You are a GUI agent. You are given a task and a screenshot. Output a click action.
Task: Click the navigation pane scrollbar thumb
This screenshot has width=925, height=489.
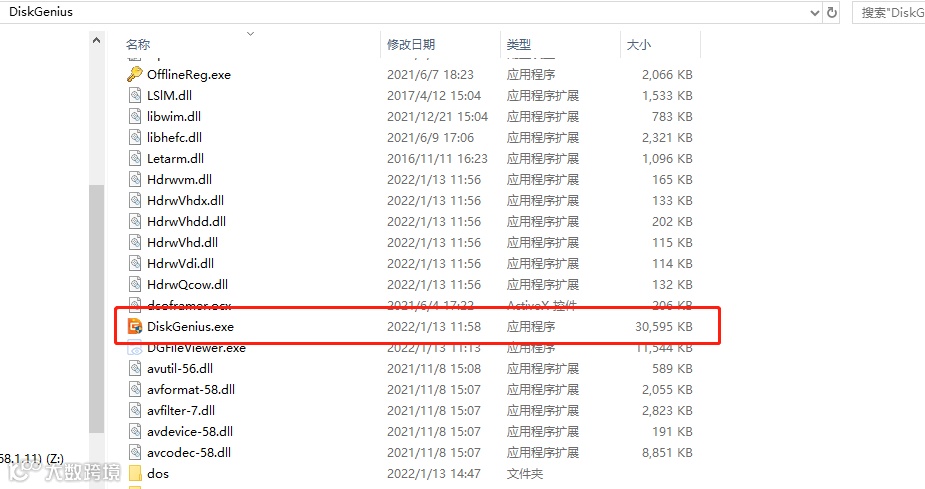point(96,309)
